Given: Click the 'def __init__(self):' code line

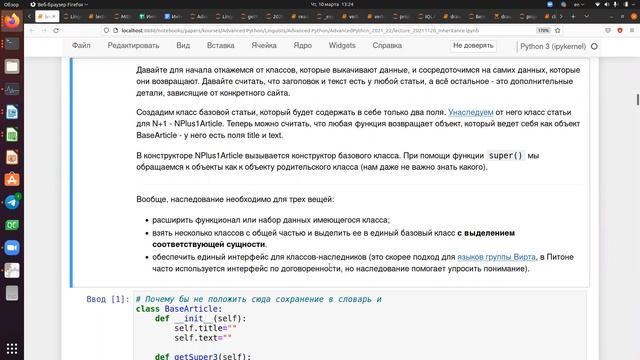Looking at the screenshot, I should 200,318.
